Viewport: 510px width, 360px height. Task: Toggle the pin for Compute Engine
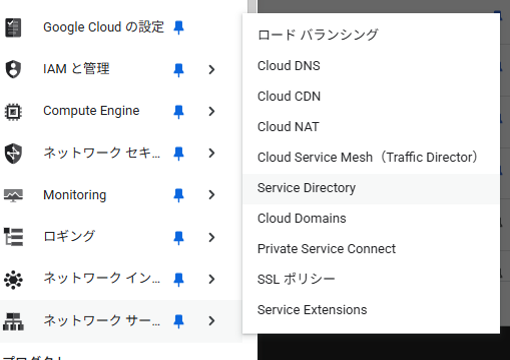(x=179, y=112)
